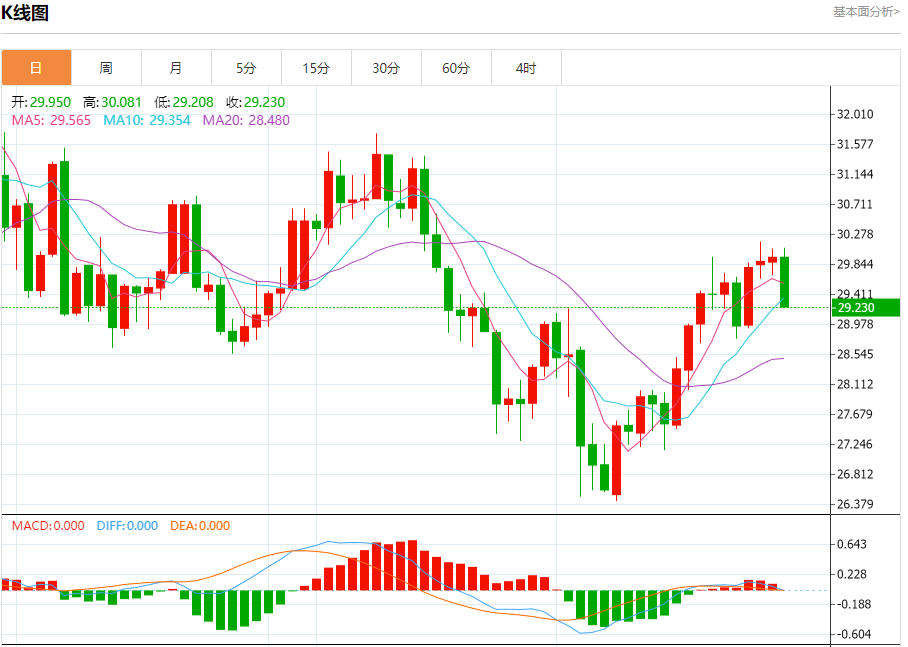The width and height of the screenshot is (908, 647).
Task: Click the MACD:0.000 indicator label
Action: click(x=48, y=526)
